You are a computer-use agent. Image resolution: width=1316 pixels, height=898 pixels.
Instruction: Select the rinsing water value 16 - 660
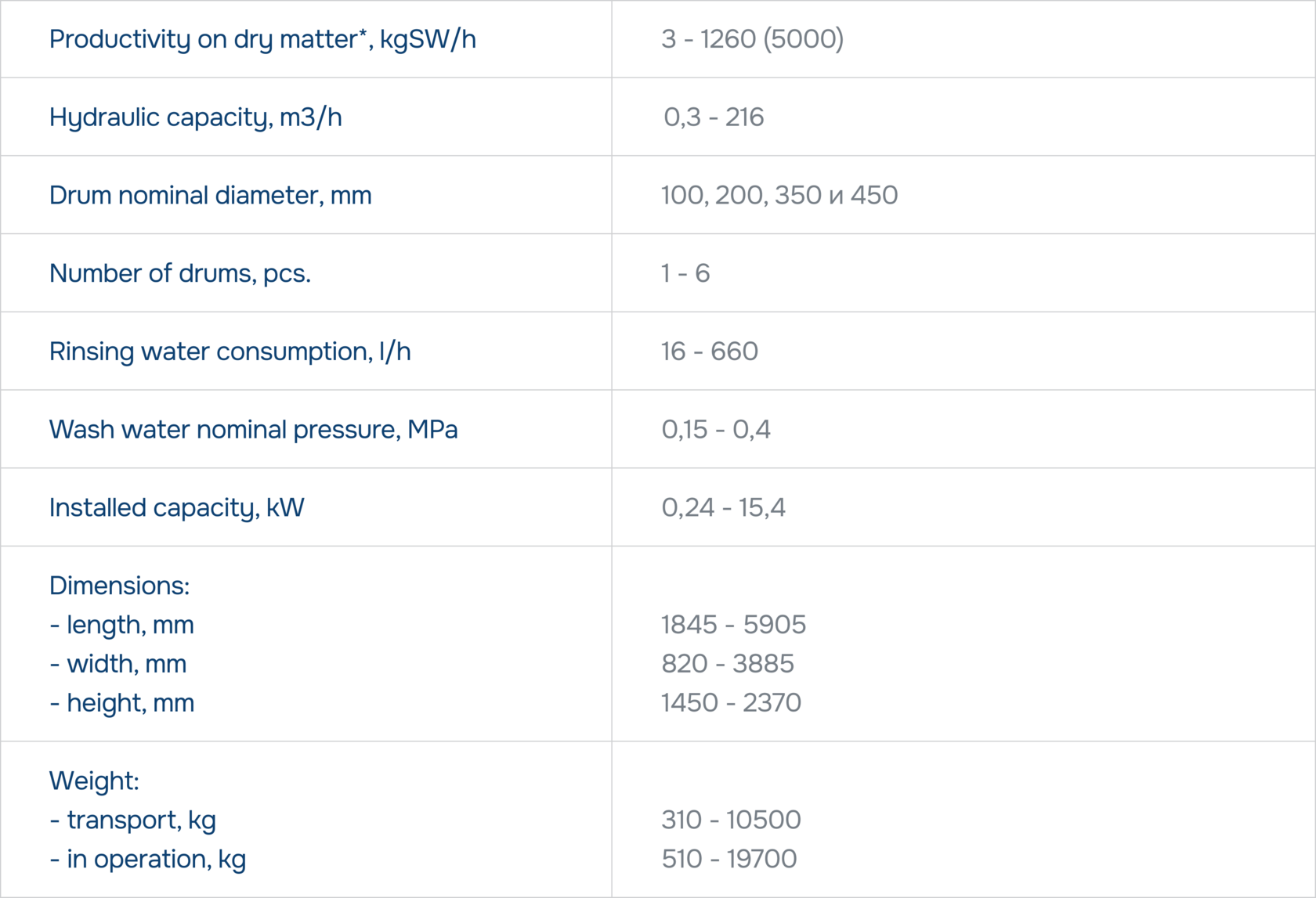coord(709,352)
